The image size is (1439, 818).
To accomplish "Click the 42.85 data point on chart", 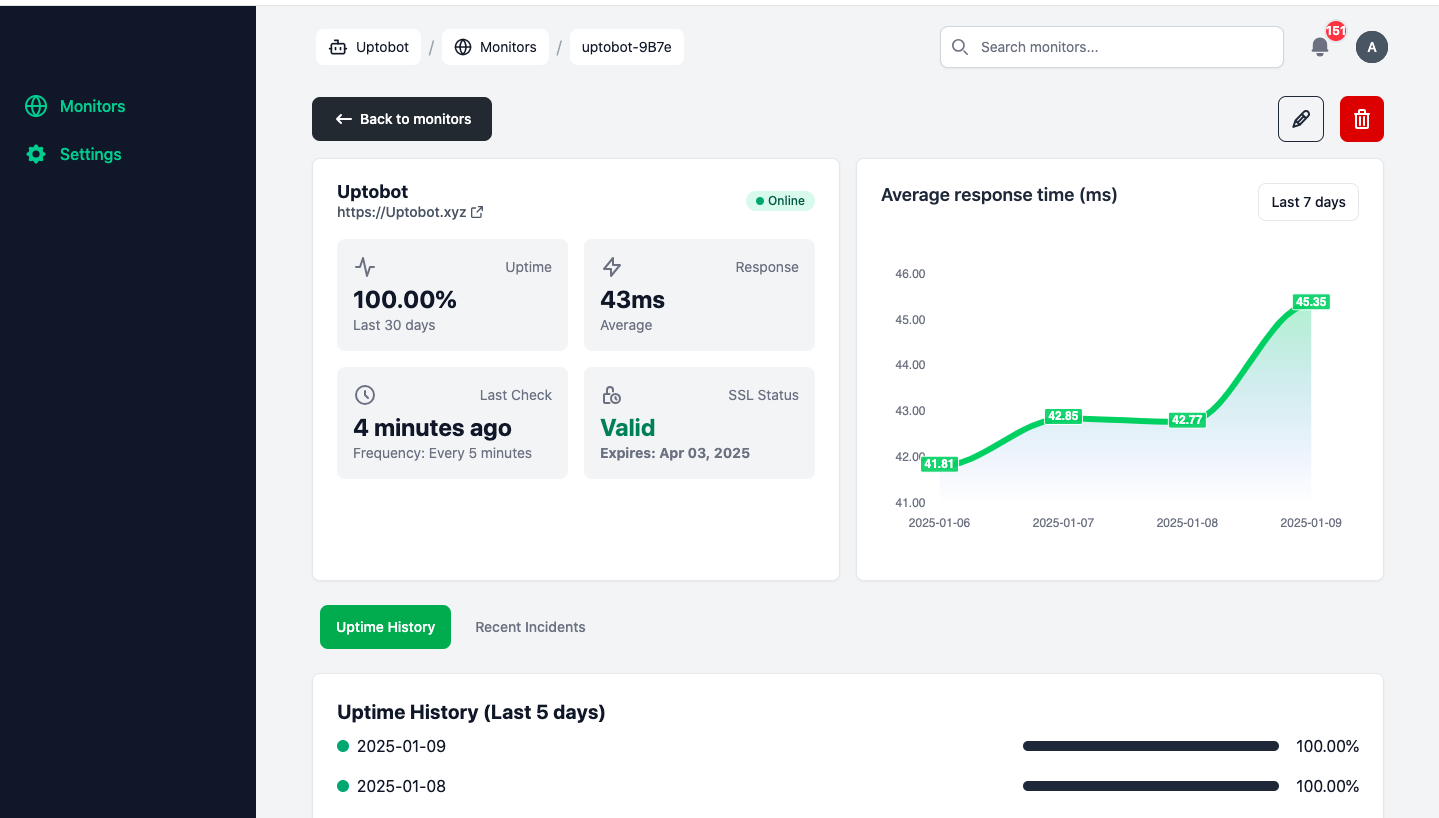I will click(x=1062, y=416).
